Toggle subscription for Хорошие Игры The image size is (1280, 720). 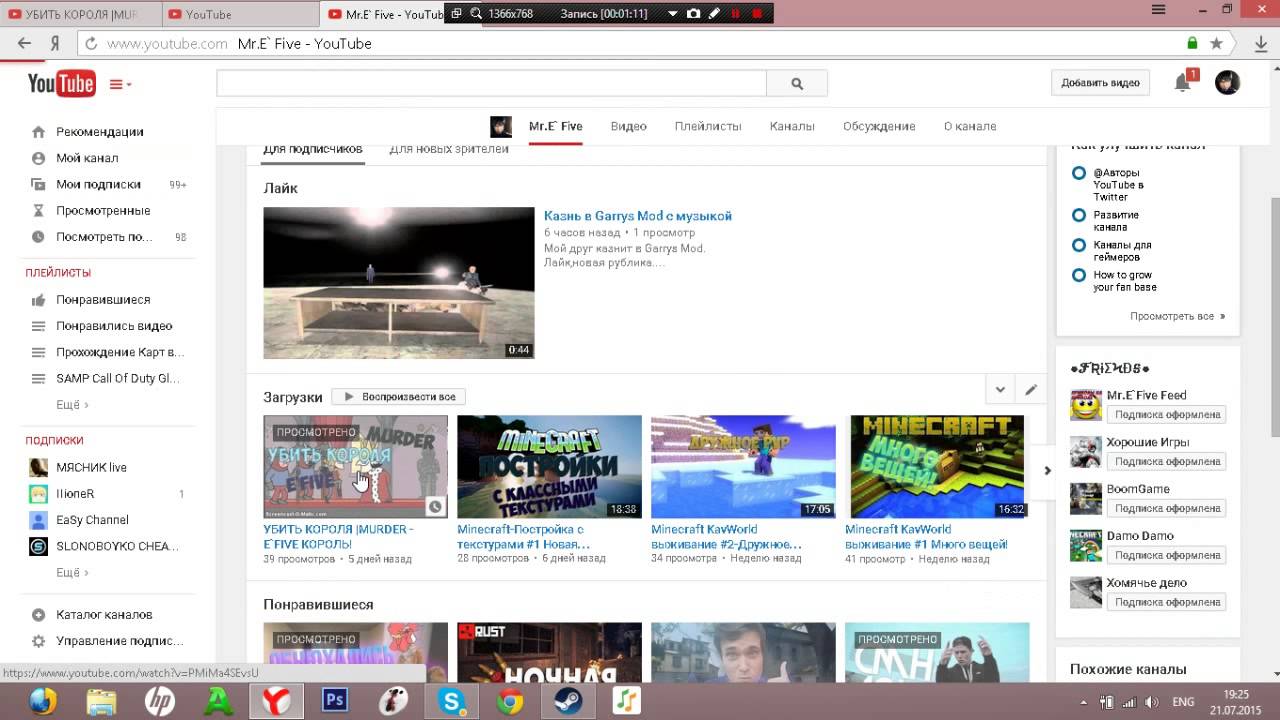pyautogui.click(x=1168, y=462)
